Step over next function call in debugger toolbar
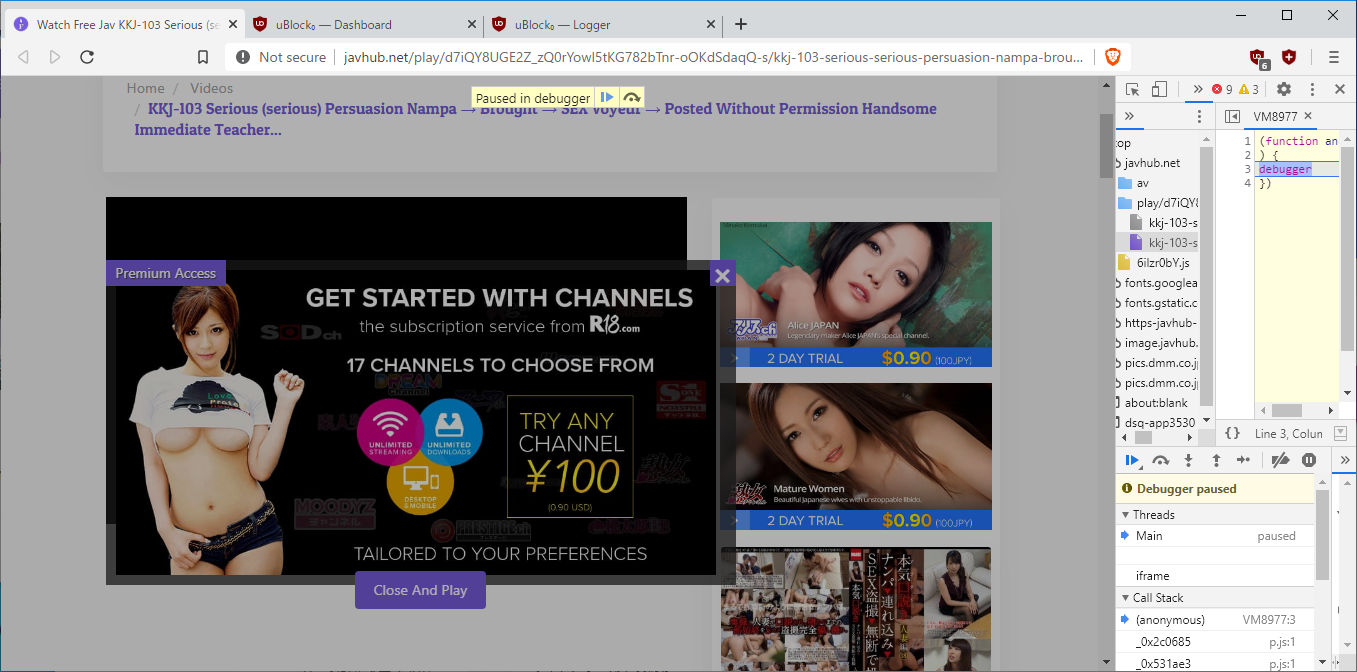 pos(1161,460)
